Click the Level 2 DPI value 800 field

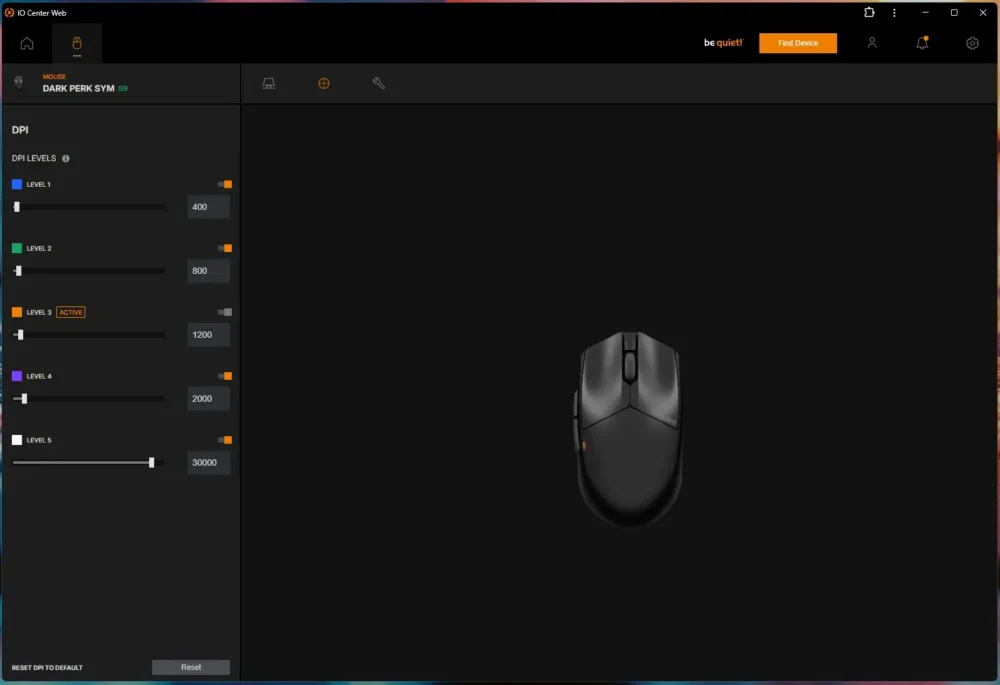tap(209, 270)
